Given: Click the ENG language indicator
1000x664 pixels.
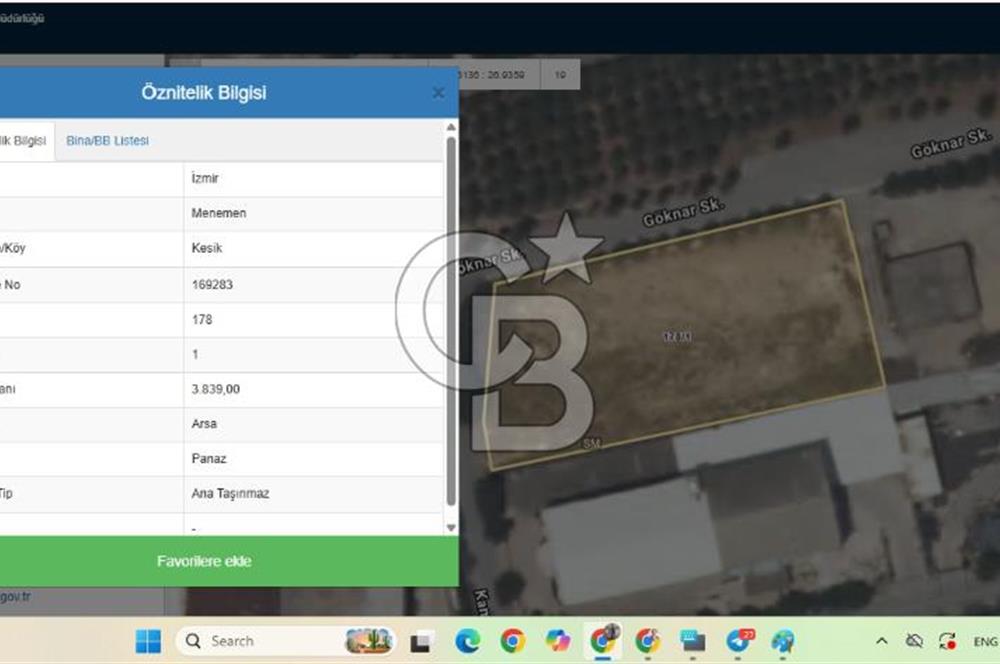Looking at the screenshot, I should point(985,642).
